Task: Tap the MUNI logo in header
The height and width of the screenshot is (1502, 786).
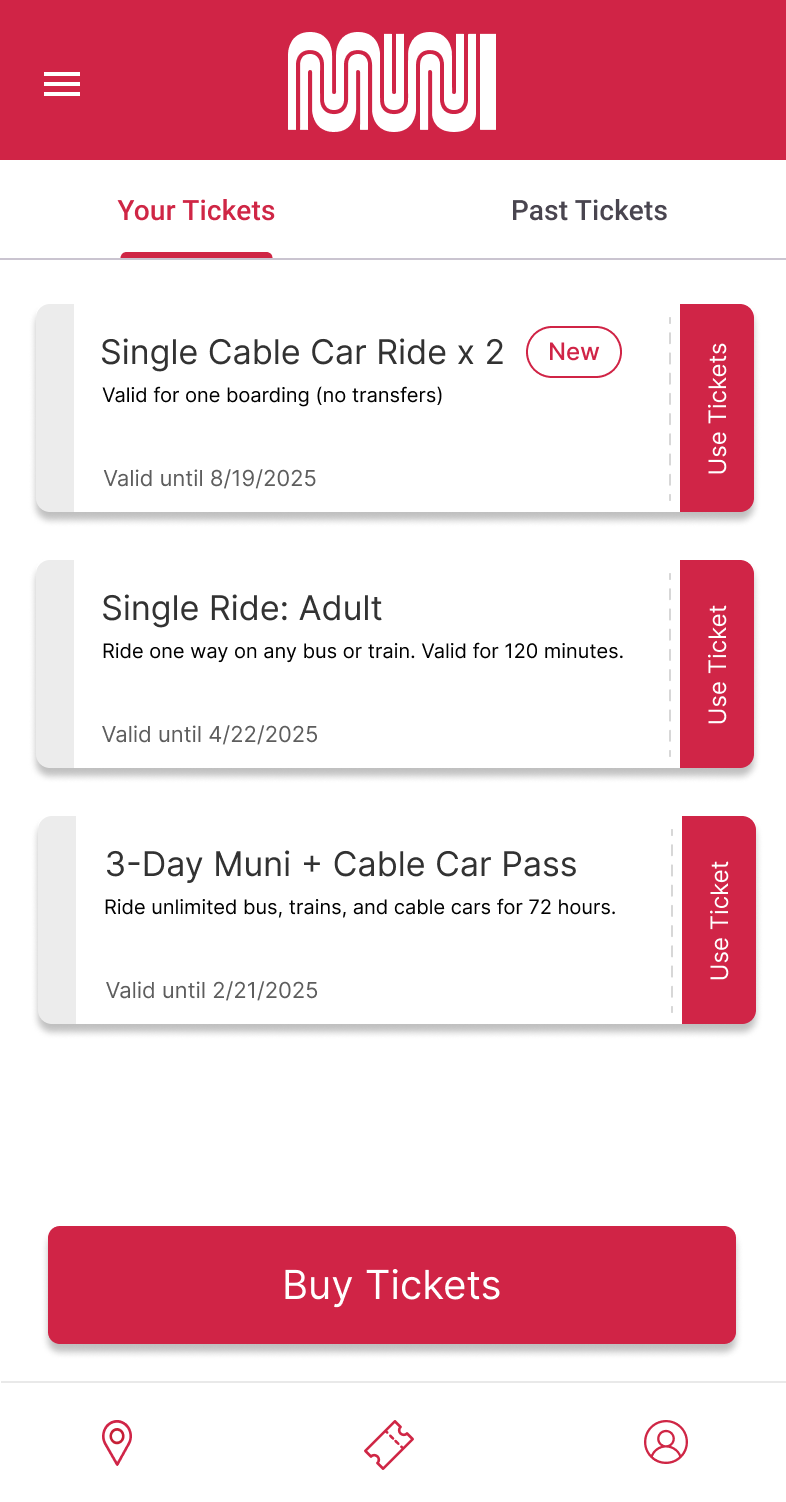Action: pos(392,82)
